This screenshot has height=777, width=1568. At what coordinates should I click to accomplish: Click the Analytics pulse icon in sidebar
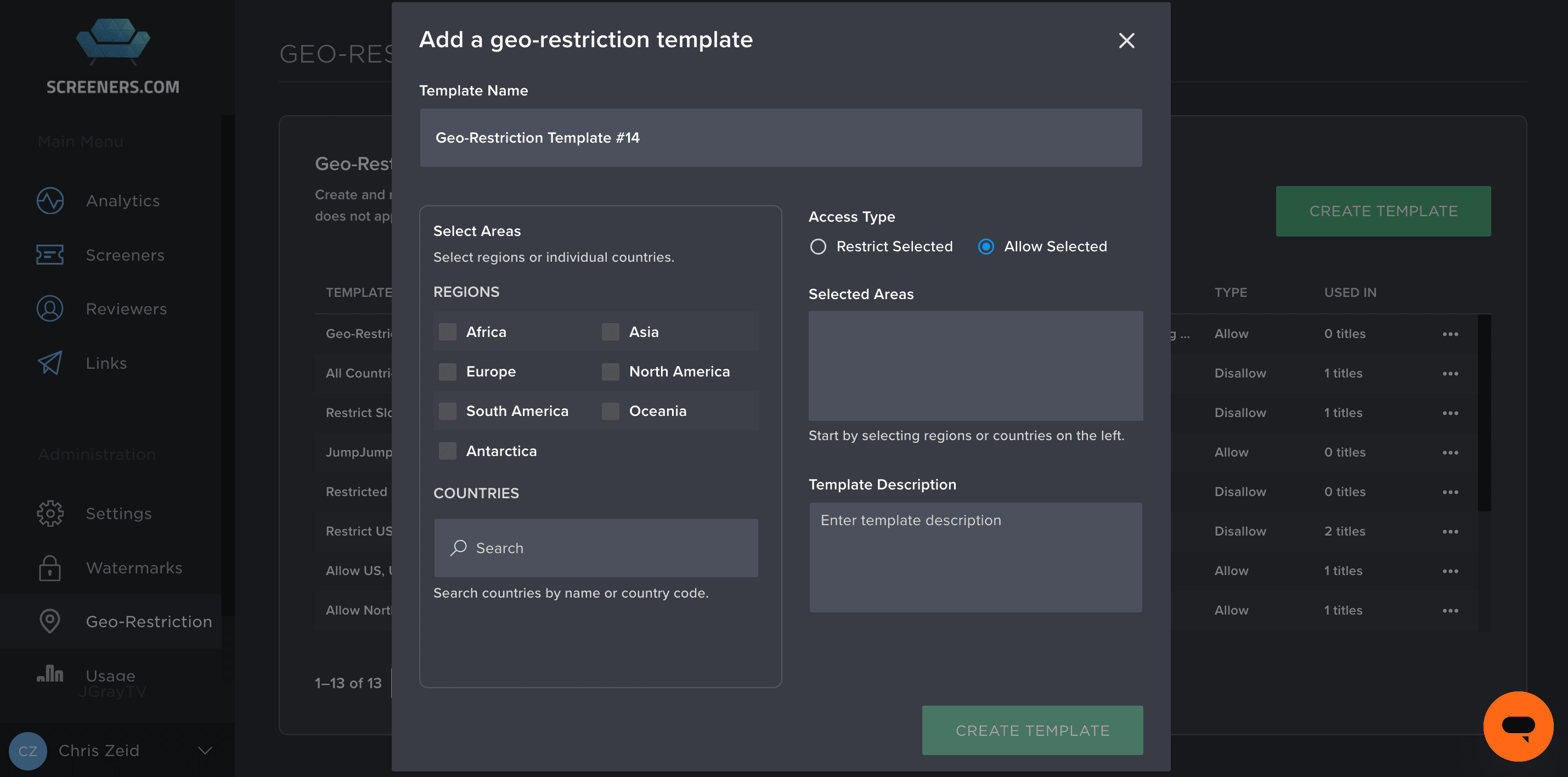[50, 201]
